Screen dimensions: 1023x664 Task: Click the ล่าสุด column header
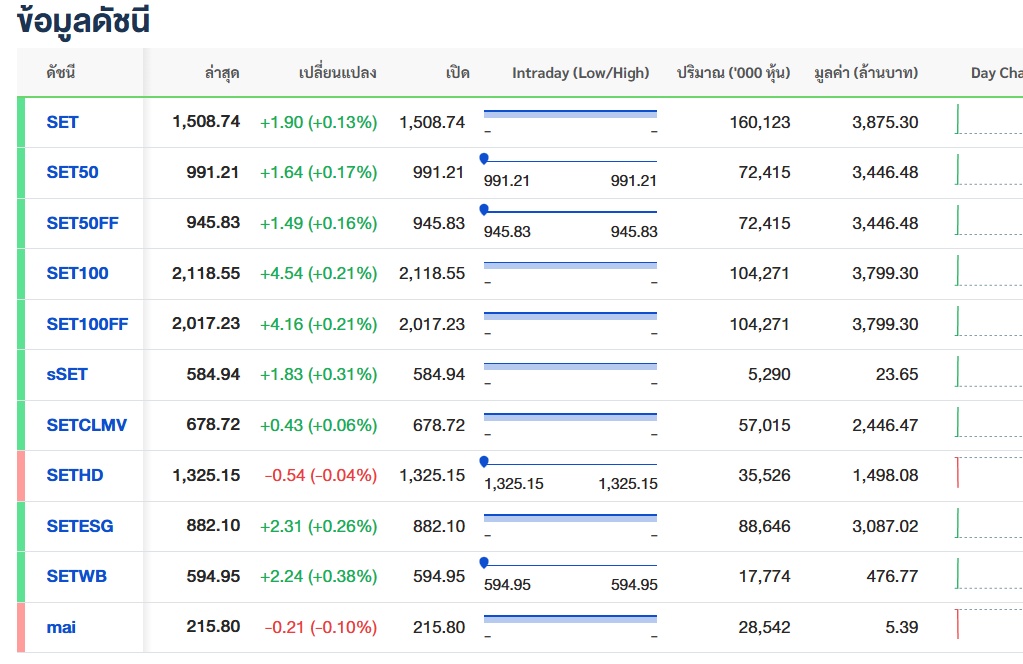click(x=221, y=73)
